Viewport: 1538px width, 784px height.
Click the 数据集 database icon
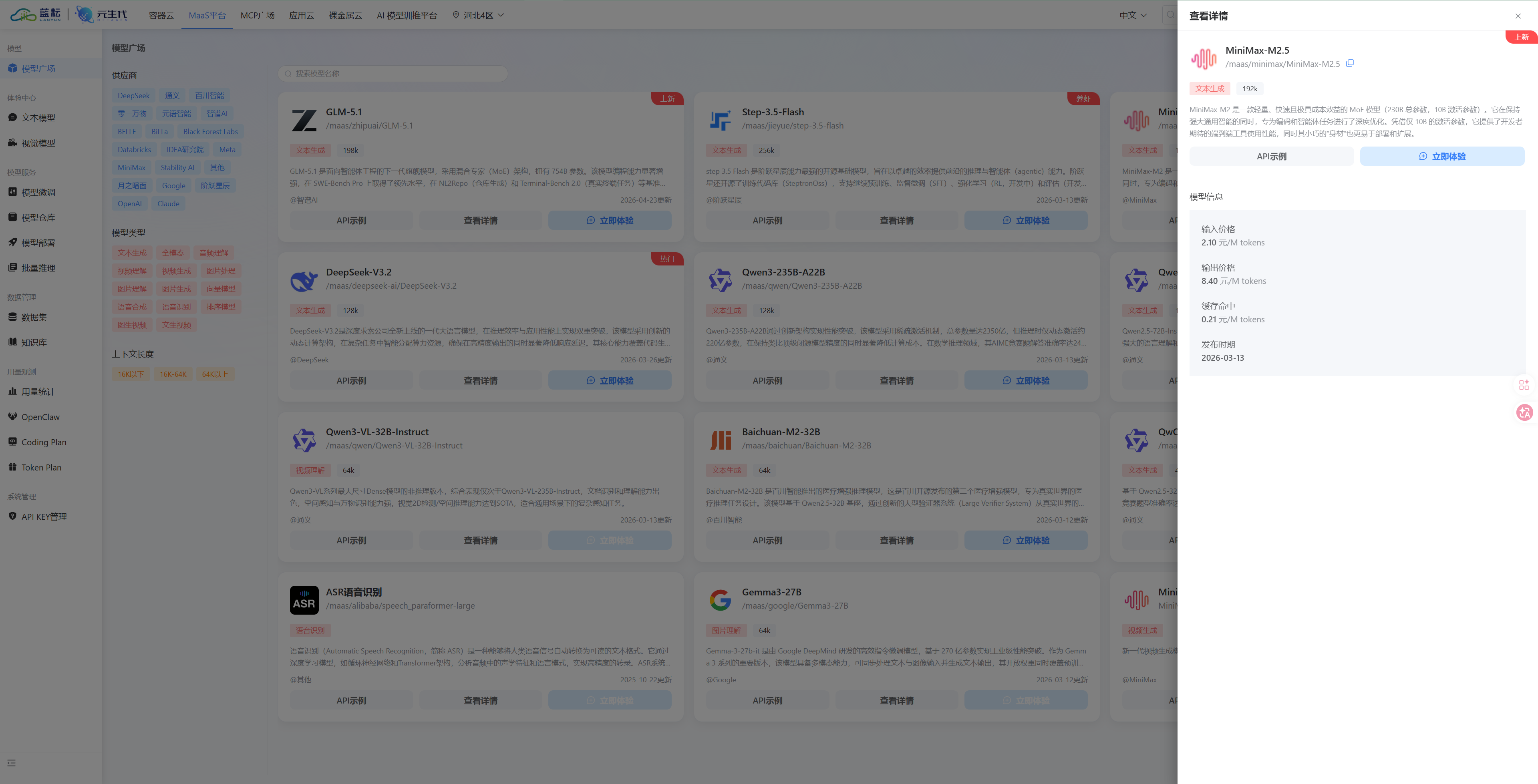[12, 317]
